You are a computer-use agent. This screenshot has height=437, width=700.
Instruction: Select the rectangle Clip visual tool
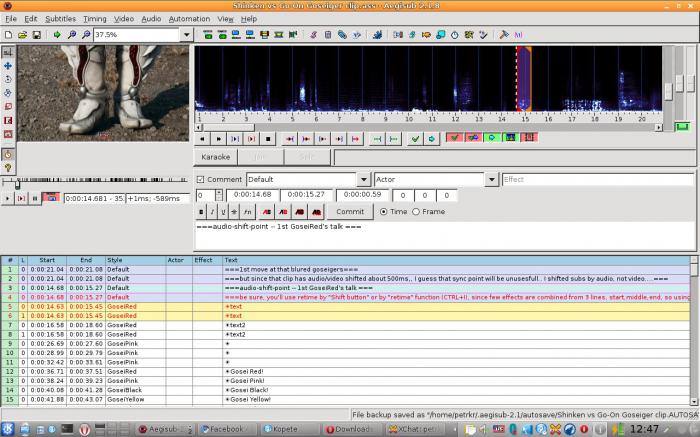(x=8, y=121)
